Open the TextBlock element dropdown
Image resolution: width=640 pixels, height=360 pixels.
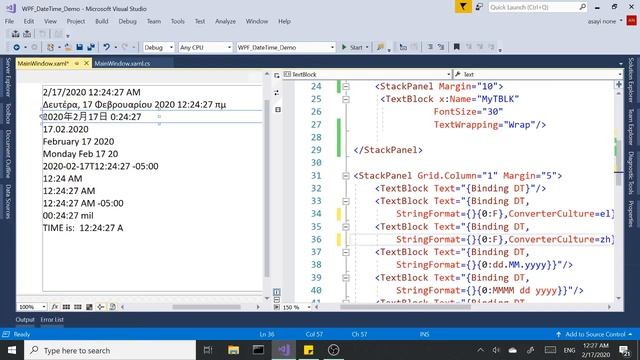(x=367, y=74)
